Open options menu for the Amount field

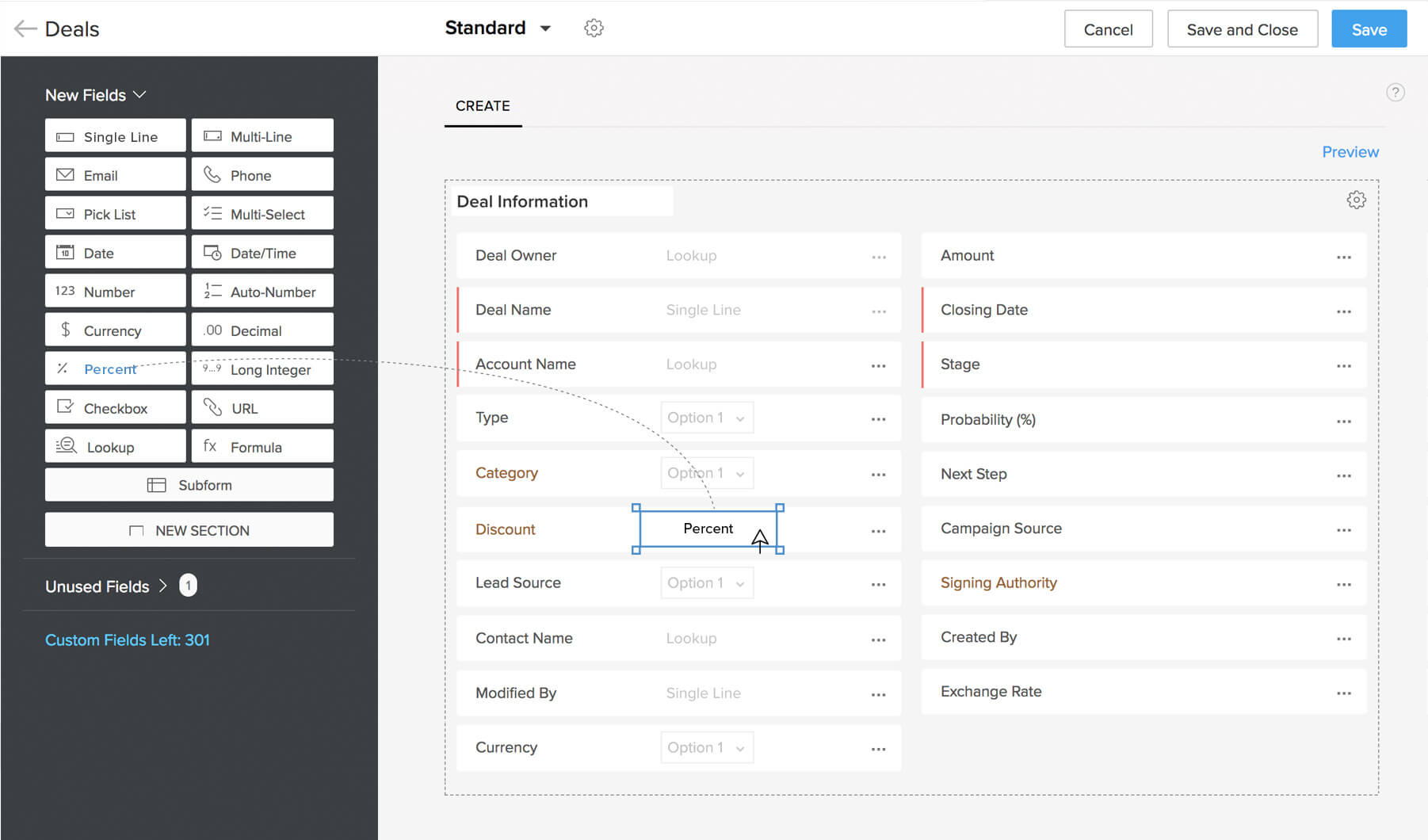tap(1343, 256)
